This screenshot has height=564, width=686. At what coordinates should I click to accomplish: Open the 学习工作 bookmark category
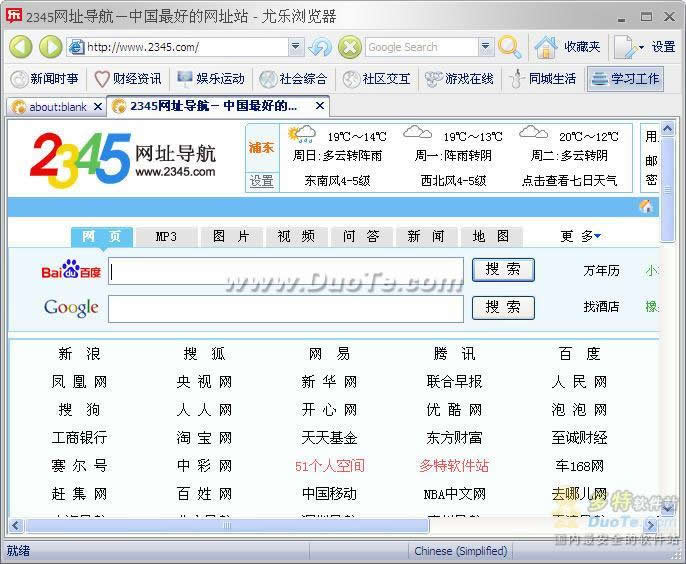tap(625, 79)
